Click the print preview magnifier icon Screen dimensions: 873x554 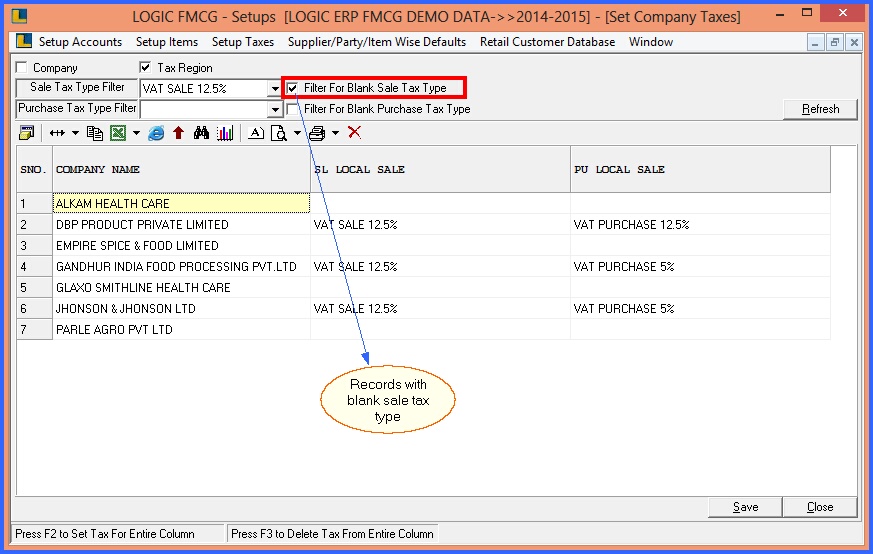(x=278, y=133)
